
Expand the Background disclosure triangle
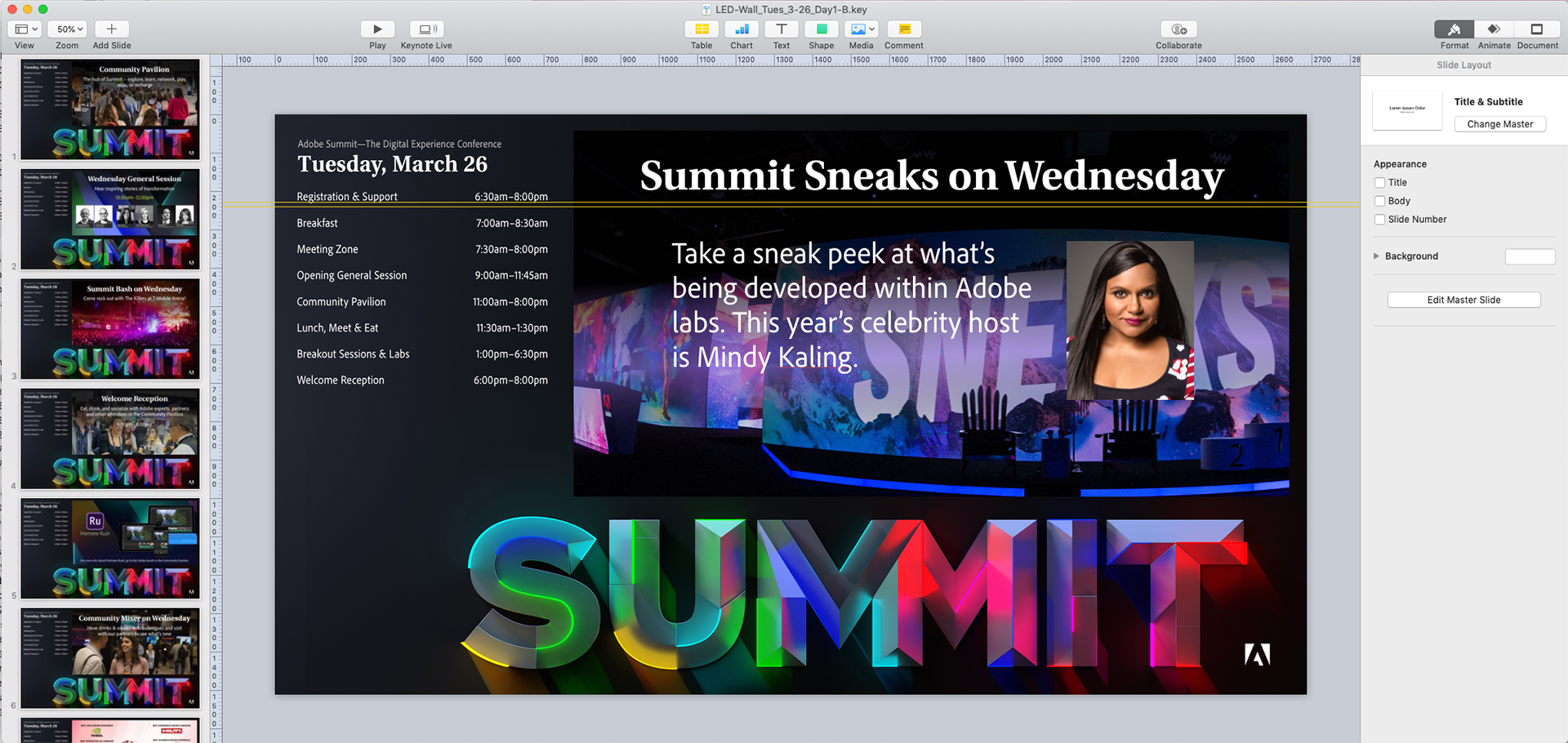[x=1377, y=256]
